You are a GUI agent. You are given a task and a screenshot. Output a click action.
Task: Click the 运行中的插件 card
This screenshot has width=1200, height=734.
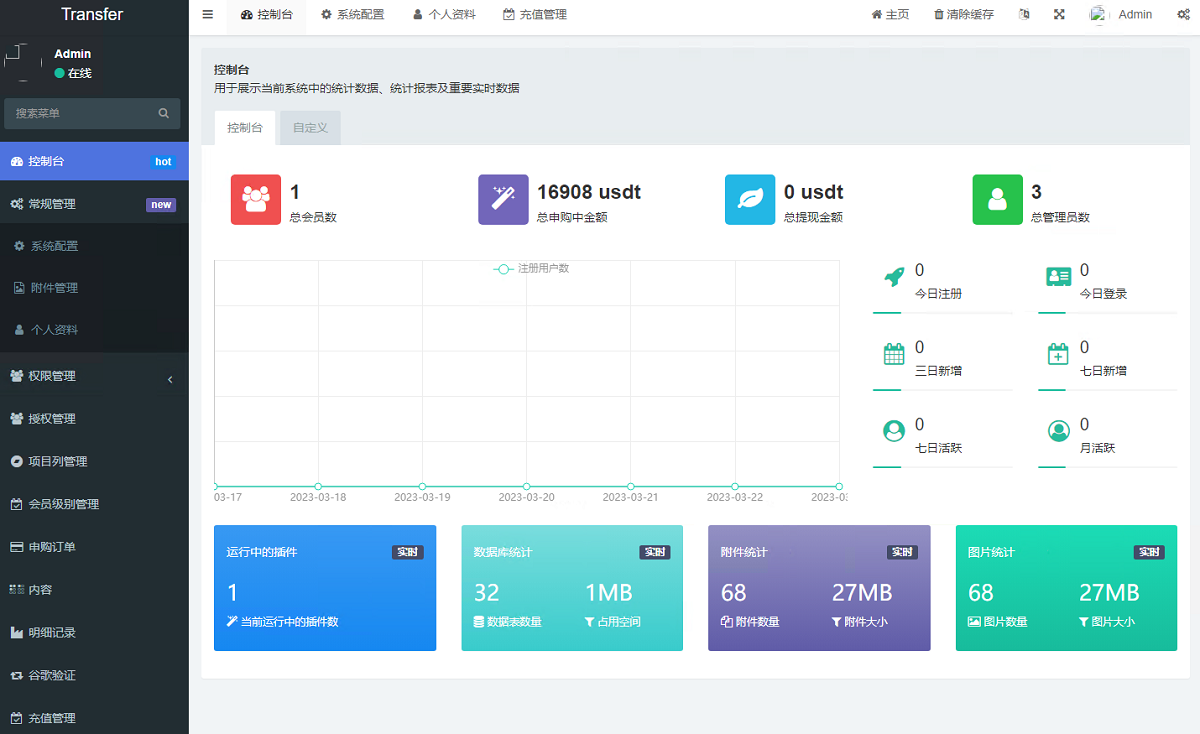[325, 588]
